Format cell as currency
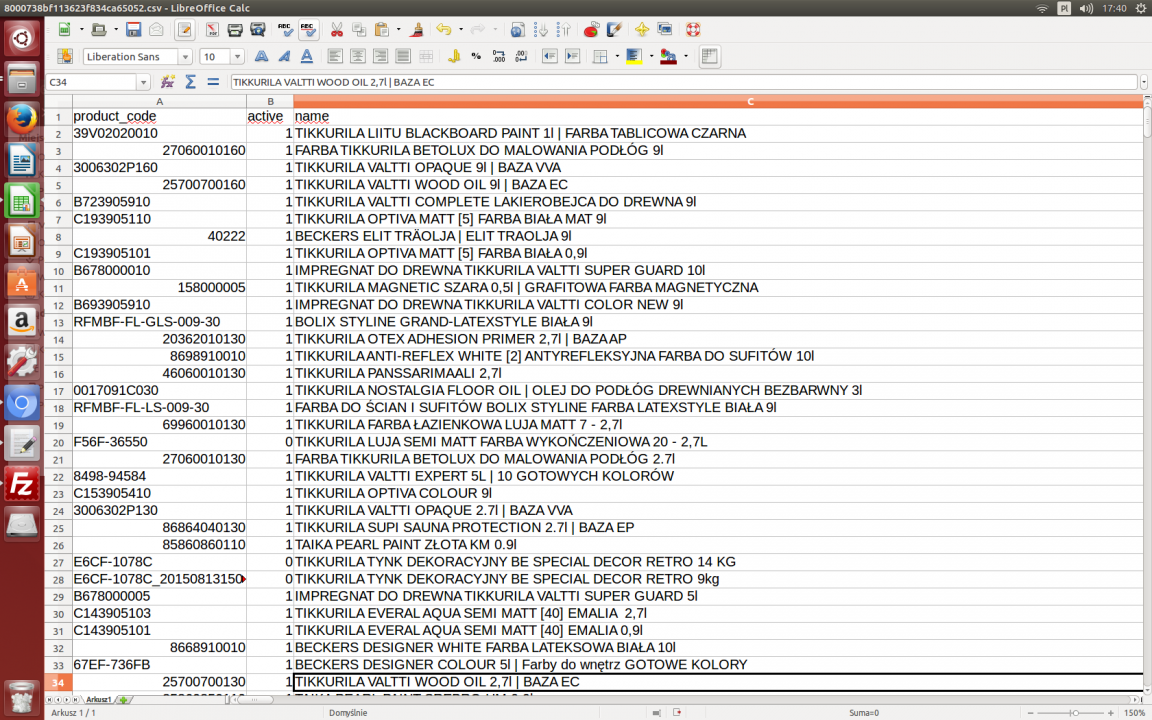Viewport: 1152px width, 720px height. point(453,57)
